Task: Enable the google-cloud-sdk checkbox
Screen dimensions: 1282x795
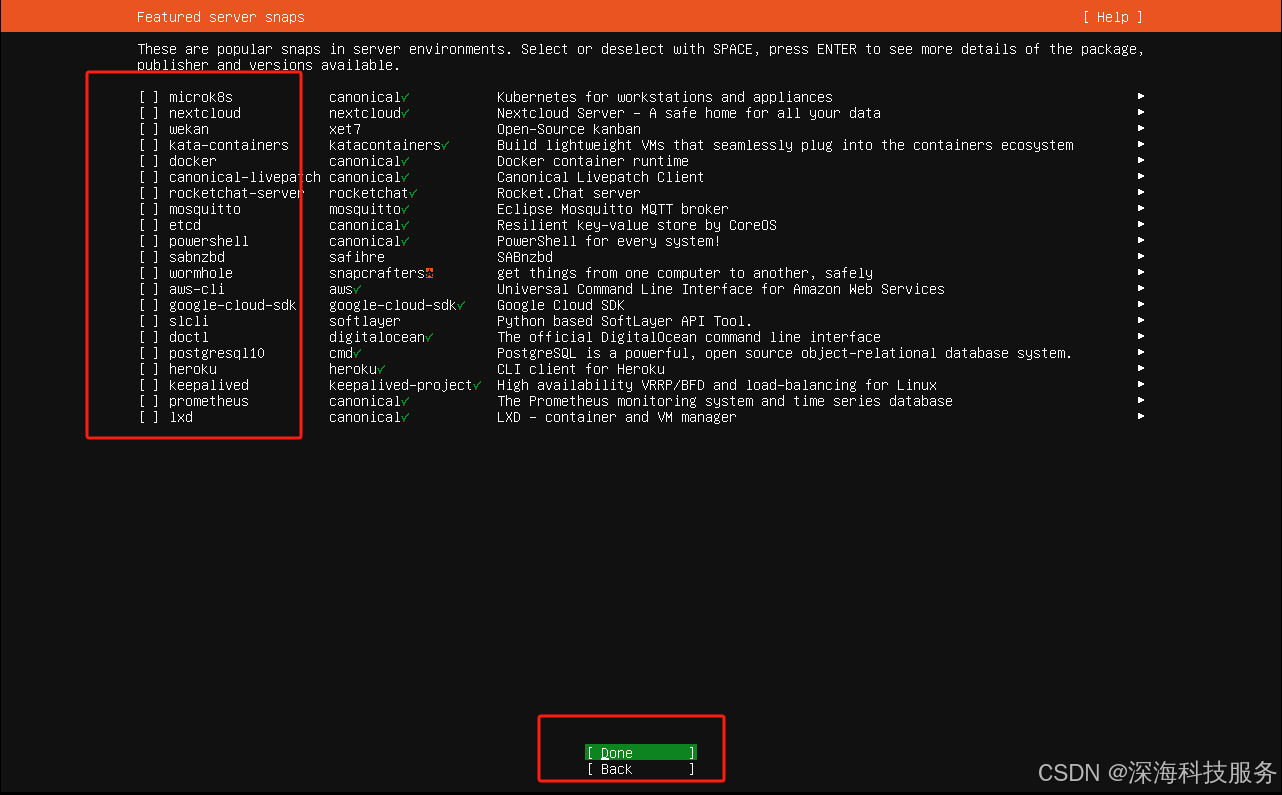Action: [x=149, y=305]
